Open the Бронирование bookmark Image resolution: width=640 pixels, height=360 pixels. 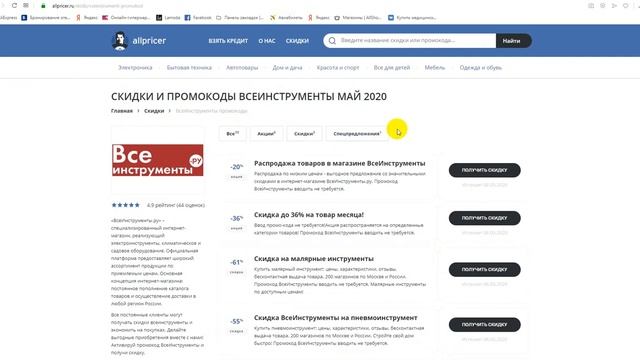point(46,18)
